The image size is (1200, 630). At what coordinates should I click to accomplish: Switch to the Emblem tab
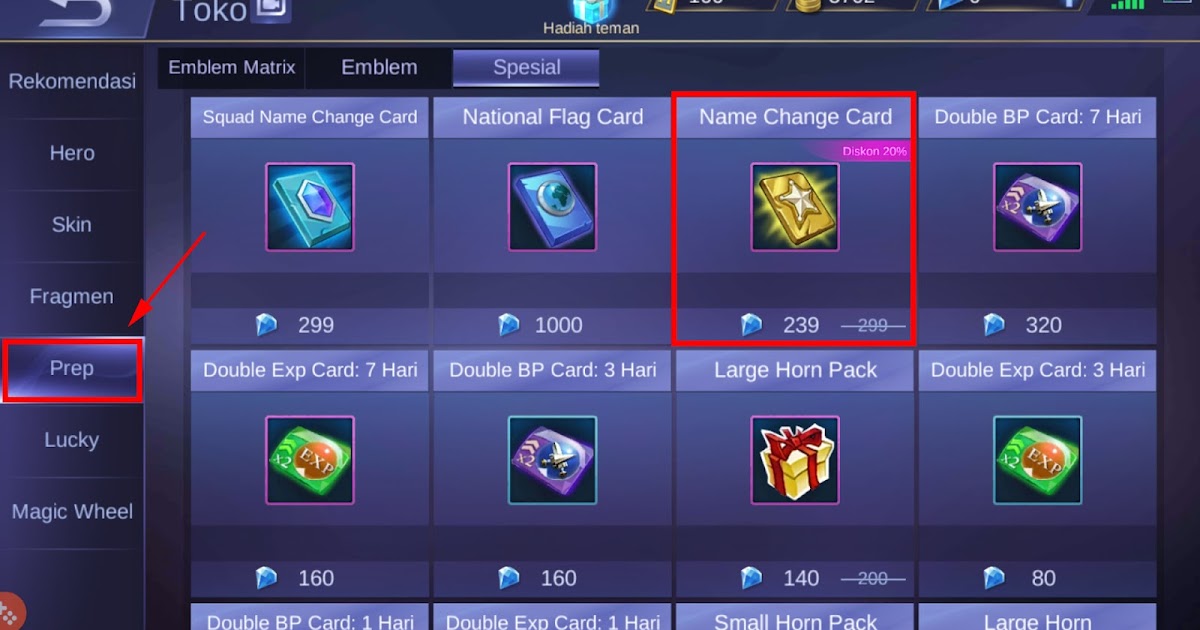tap(379, 68)
